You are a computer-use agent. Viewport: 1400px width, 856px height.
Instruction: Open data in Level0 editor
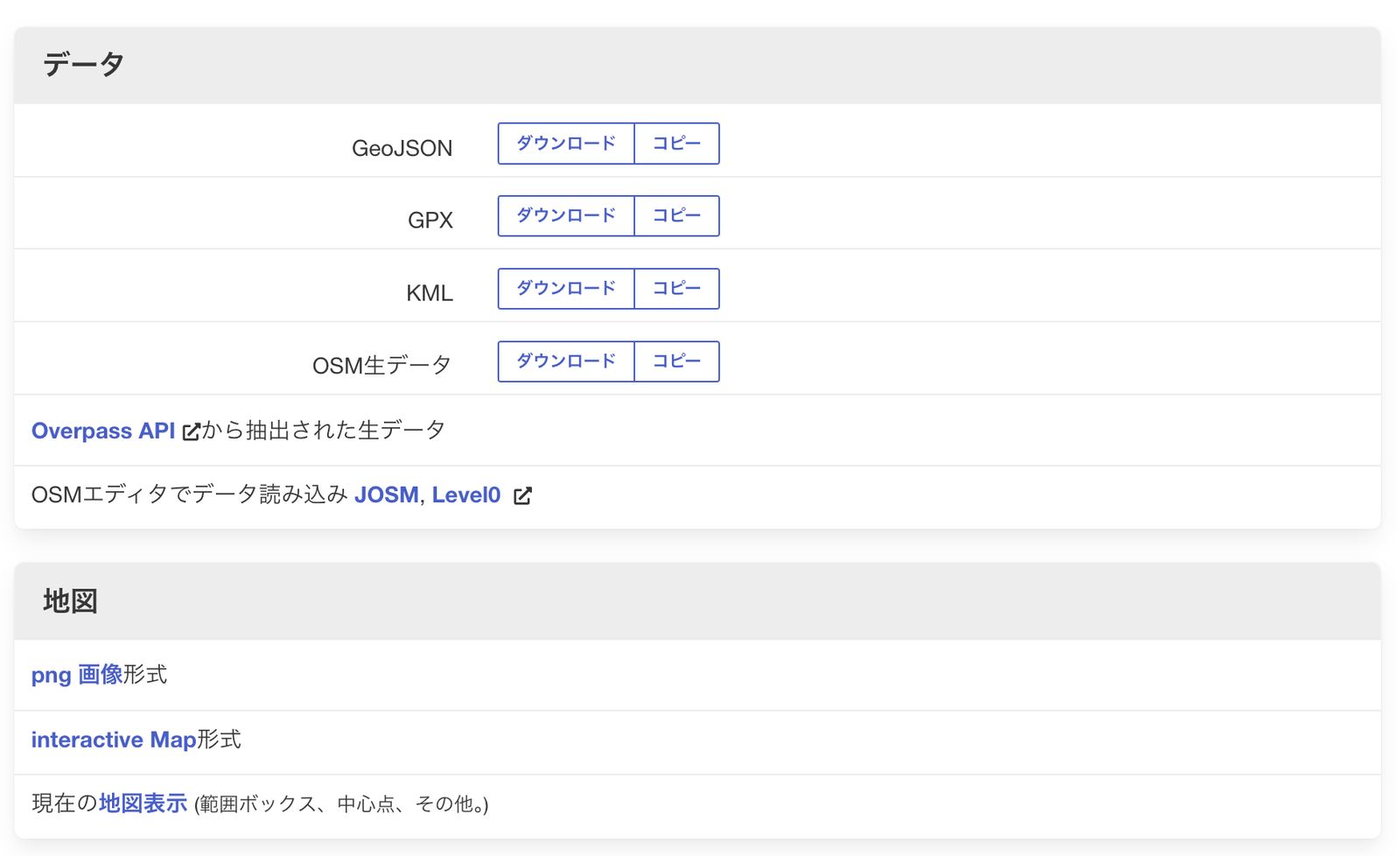click(465, 495)
